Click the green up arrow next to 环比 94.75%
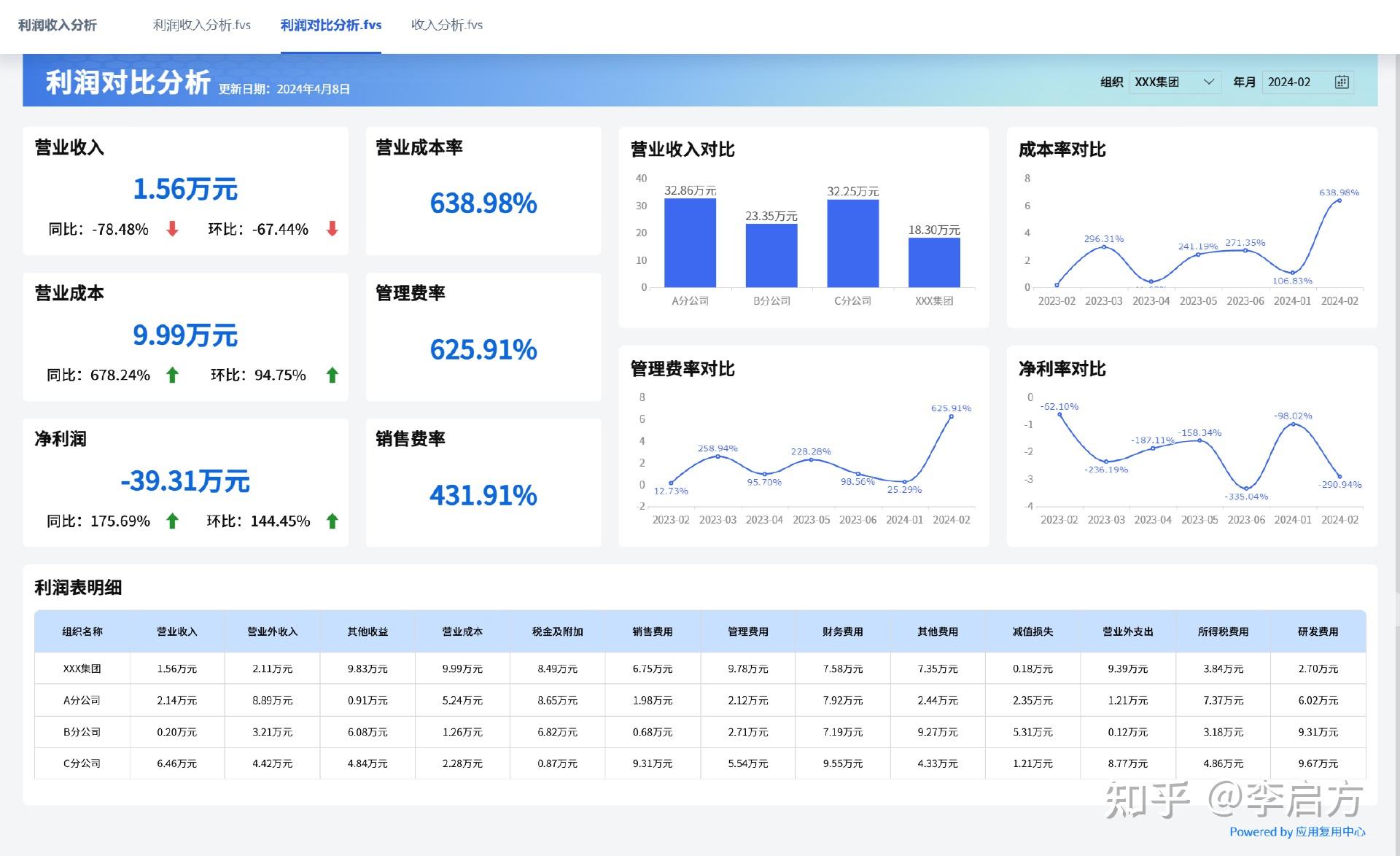Image resolution: width=1400 pixels, height=856 pixels. pyautogui.click(x=332, y=375)
